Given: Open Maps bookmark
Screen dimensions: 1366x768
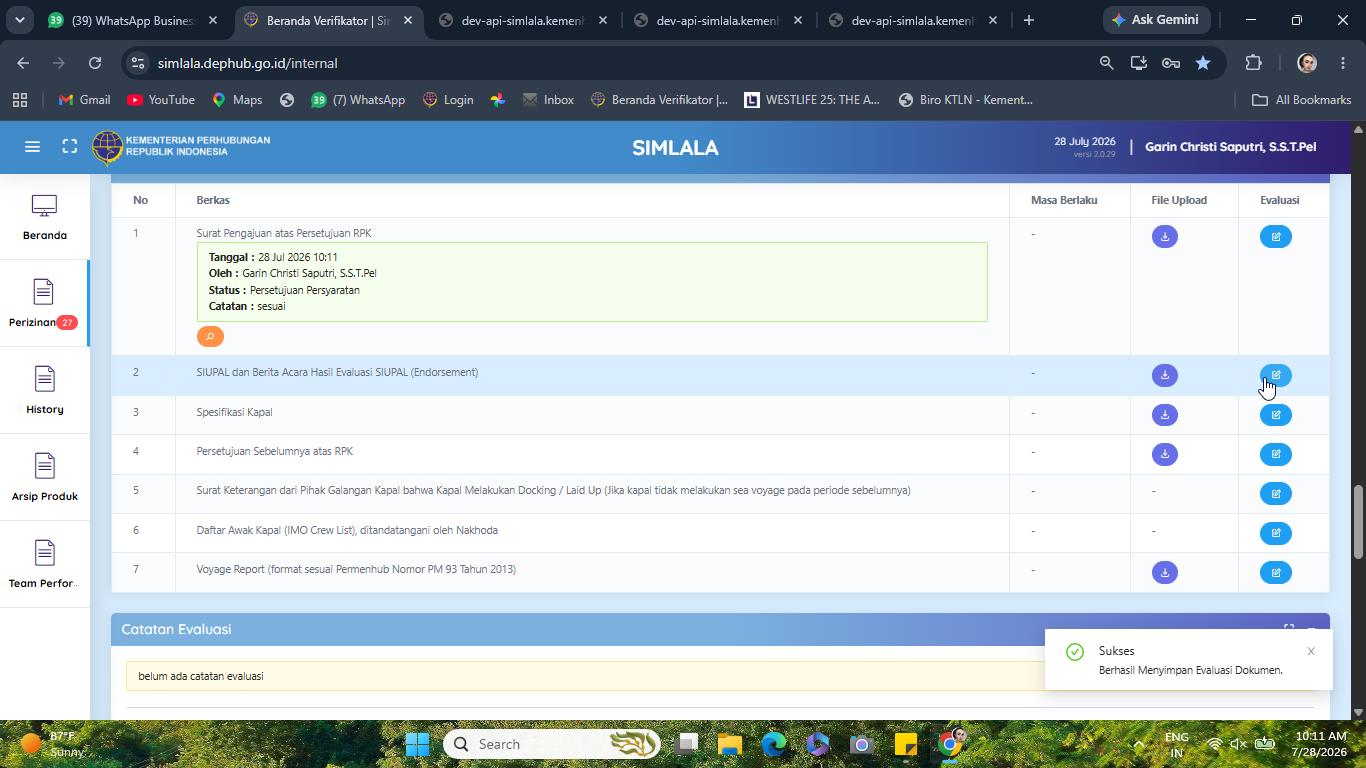Looking at the screenshot, I should click(x=237, y=100).
